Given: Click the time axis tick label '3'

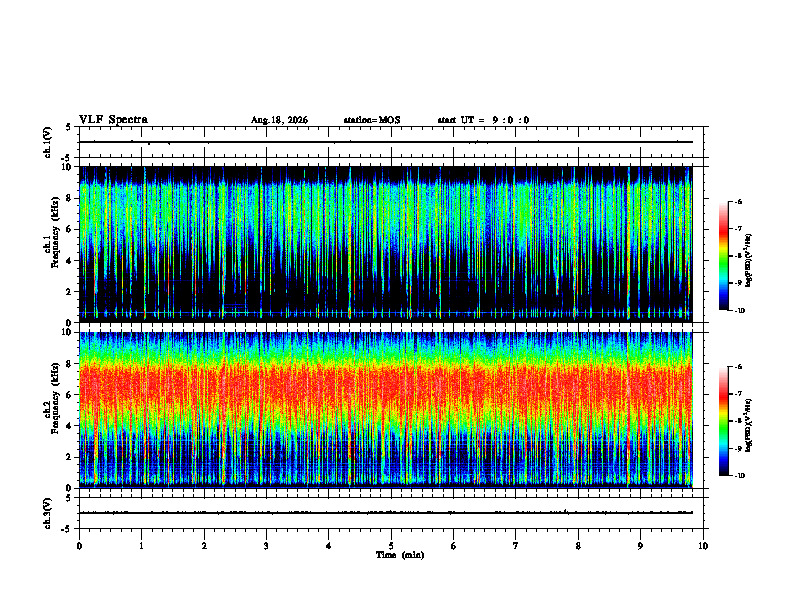Looking at the screenshot, I should click(x=266, y=546).
